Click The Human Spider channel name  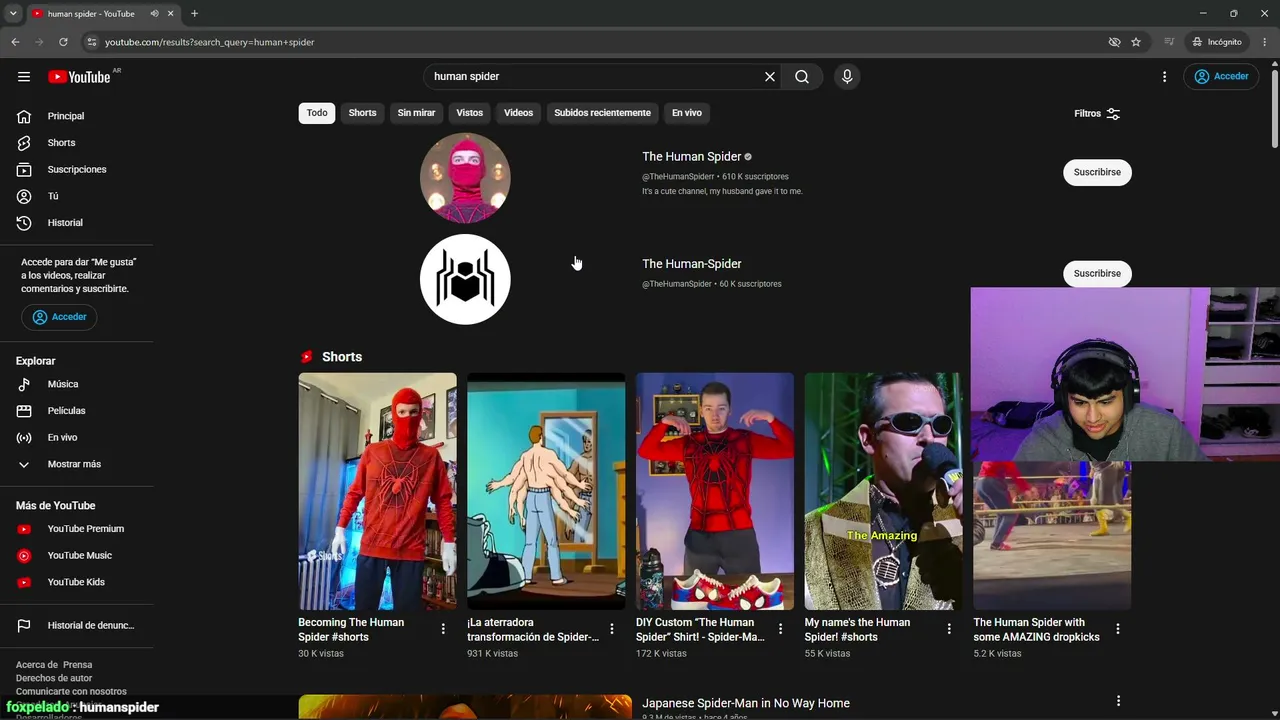[x=692, y=157]
